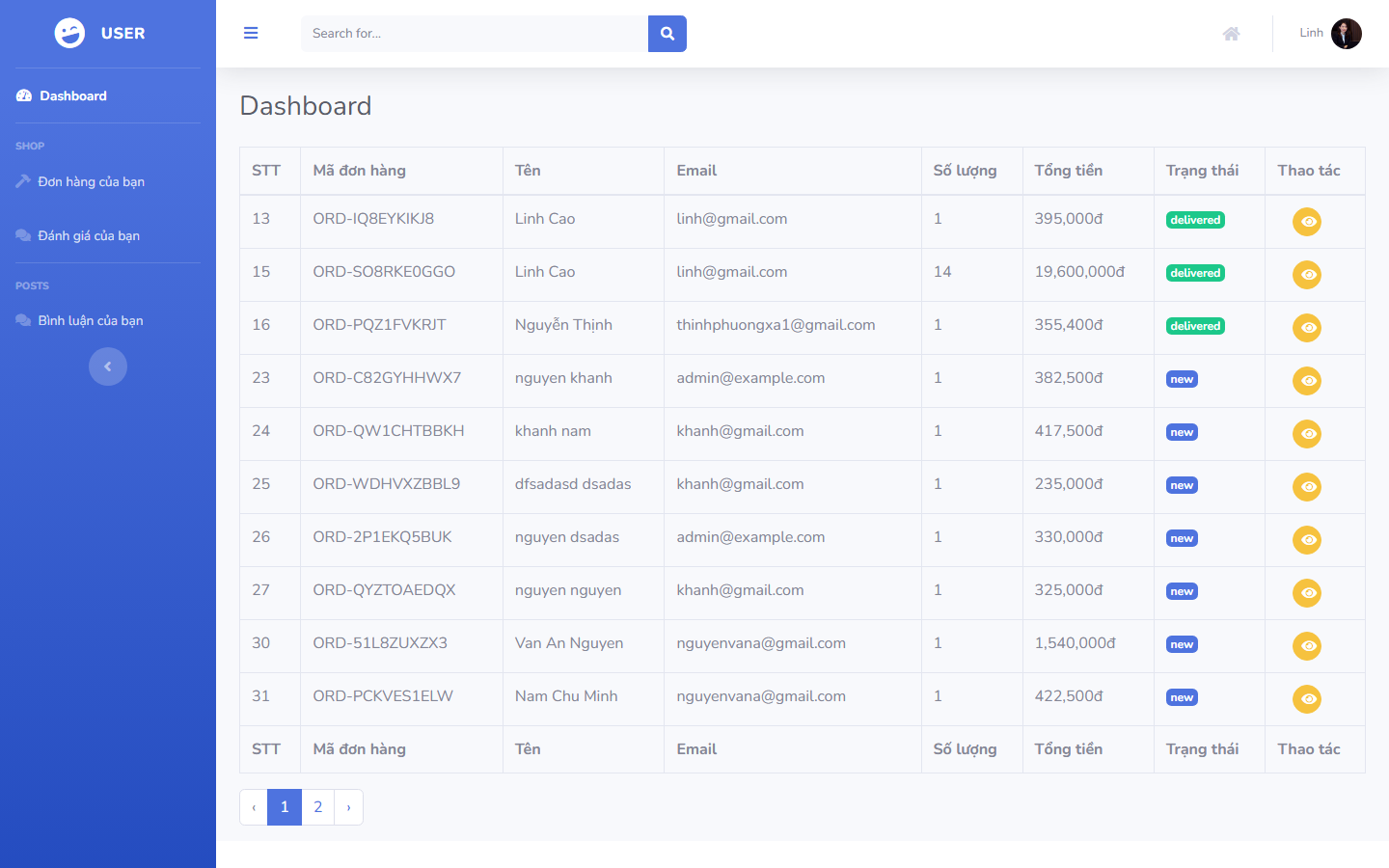This screenshot has width=1389, height=868.
Task: View order ORD-QYZTOAEDQX details eye icon
Action: pos(1307,593)
